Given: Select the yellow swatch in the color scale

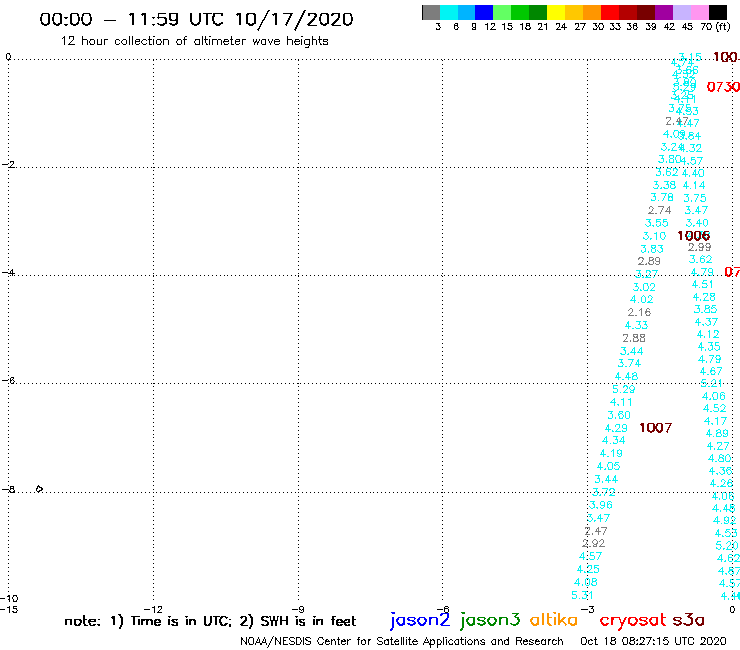Looking at the screenshot, I should pyautogui.click(x=556, y=12).
